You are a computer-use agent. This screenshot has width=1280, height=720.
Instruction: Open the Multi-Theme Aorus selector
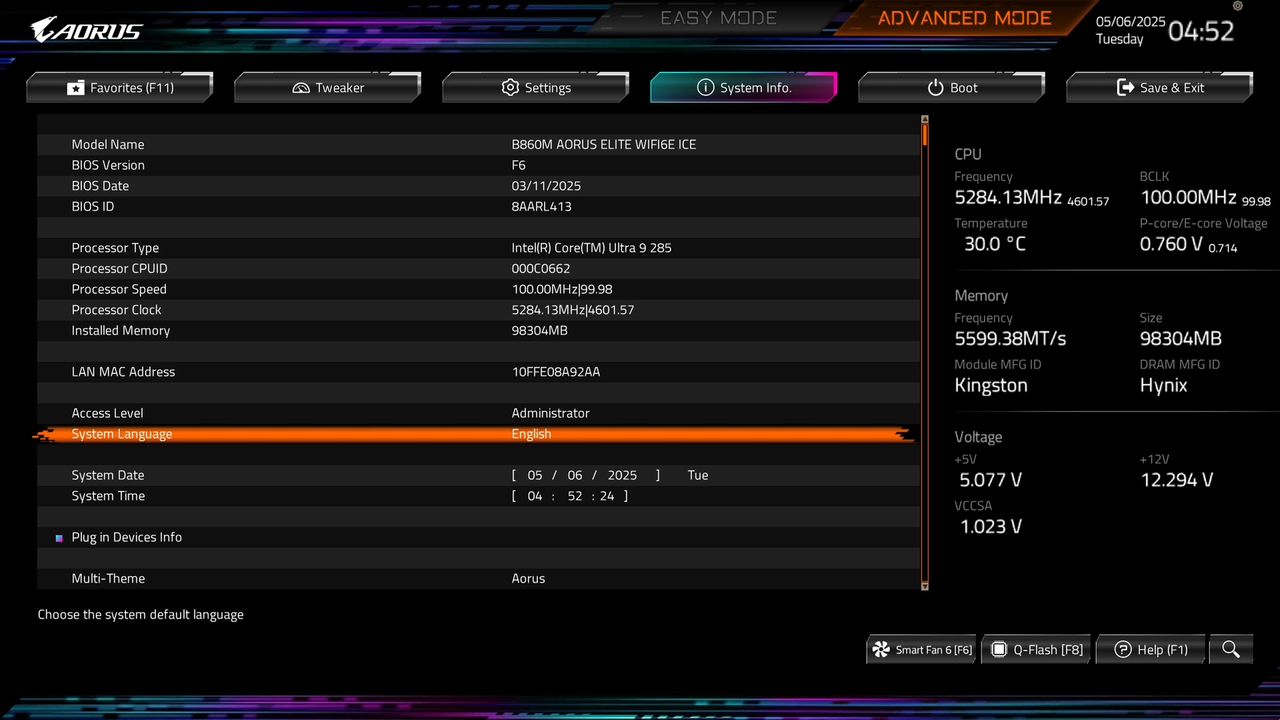click(528, 578)
